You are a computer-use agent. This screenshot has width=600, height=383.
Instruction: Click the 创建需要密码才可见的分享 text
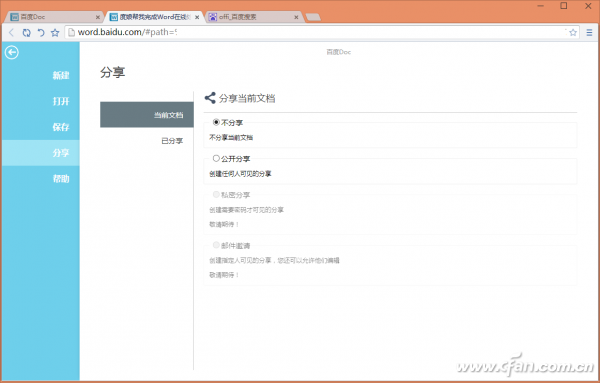(x=246, y=210)
